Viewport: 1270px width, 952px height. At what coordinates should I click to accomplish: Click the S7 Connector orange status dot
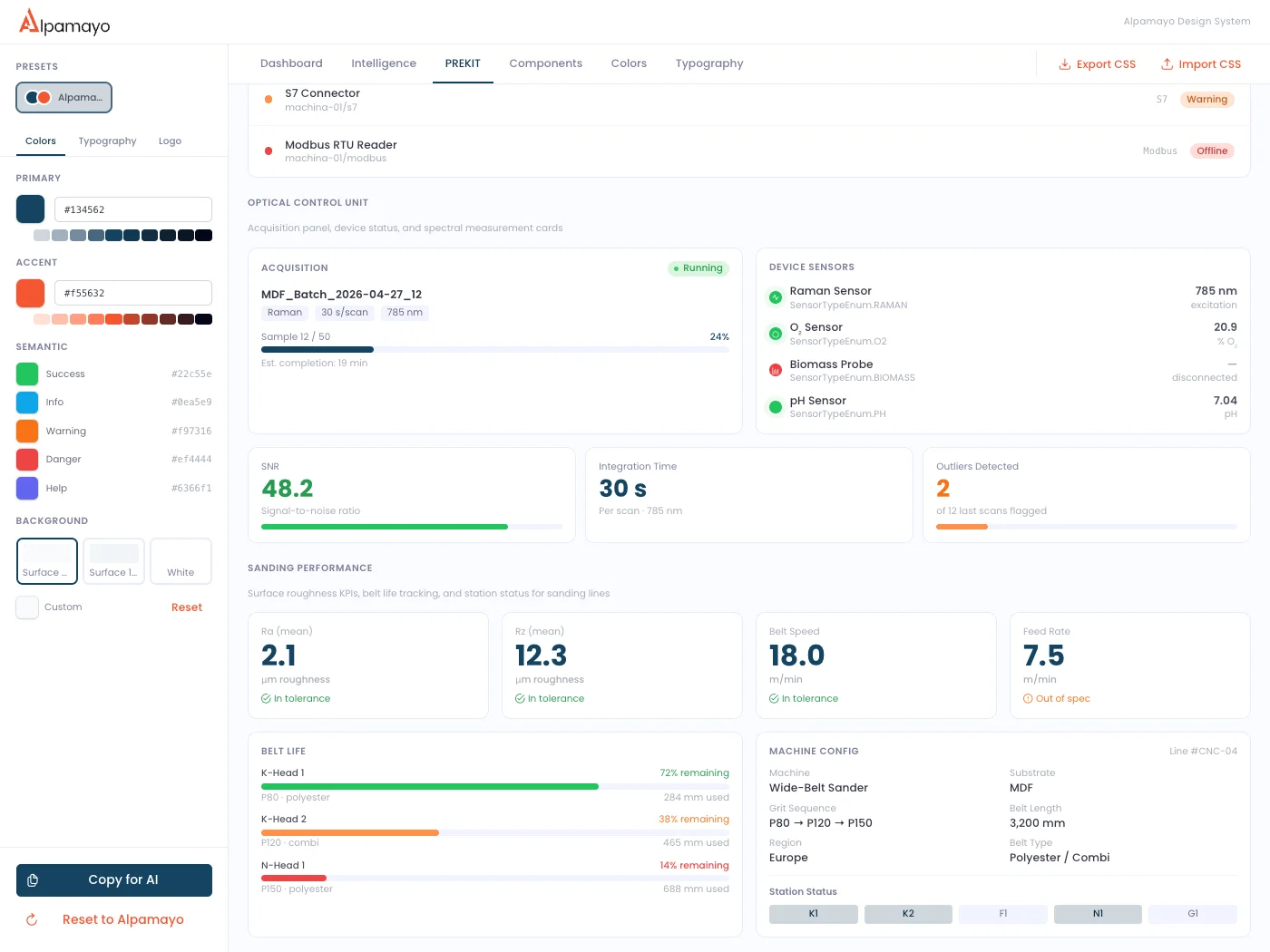269,100
